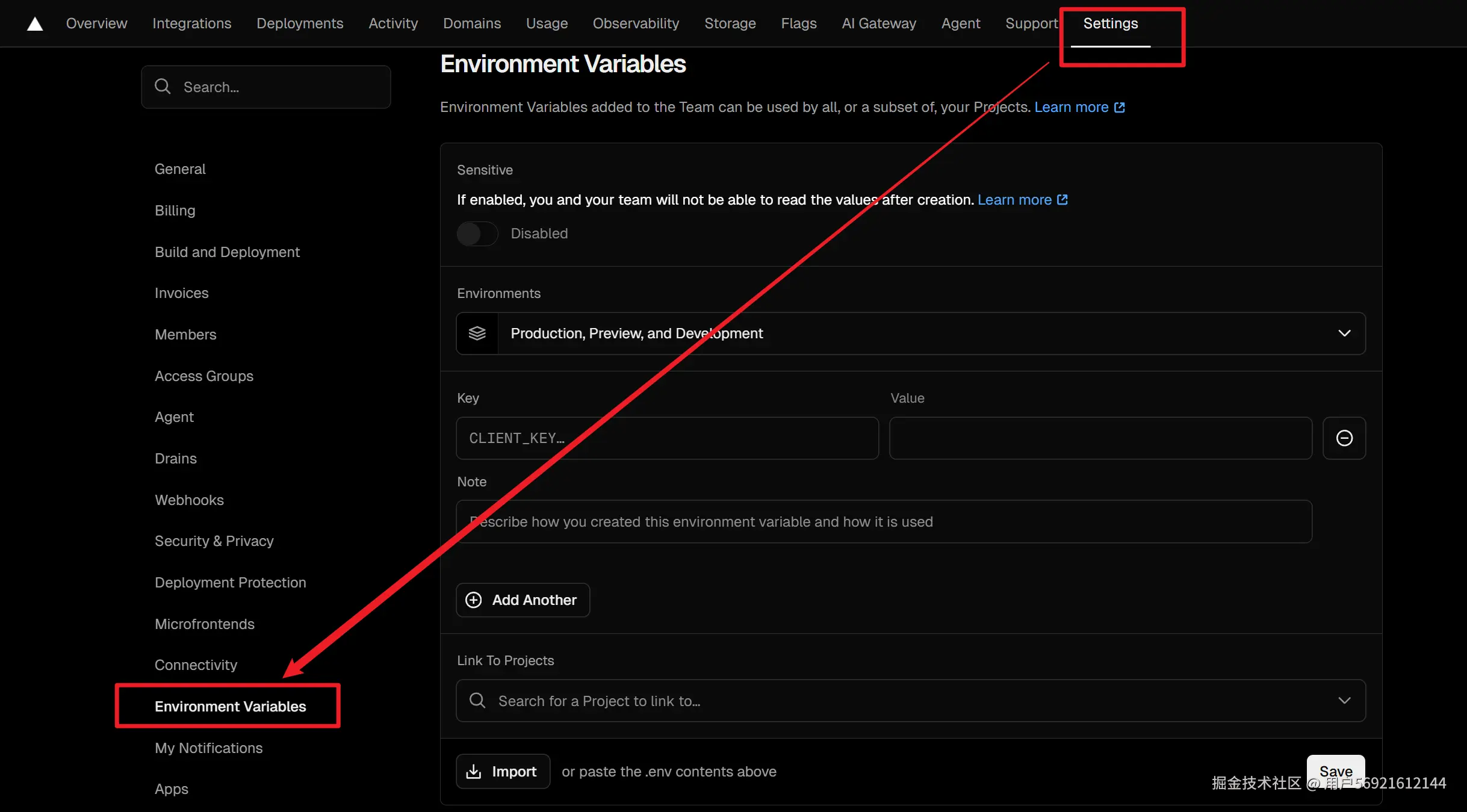Click the Vercel triangle logo

(x=35, y=23)
